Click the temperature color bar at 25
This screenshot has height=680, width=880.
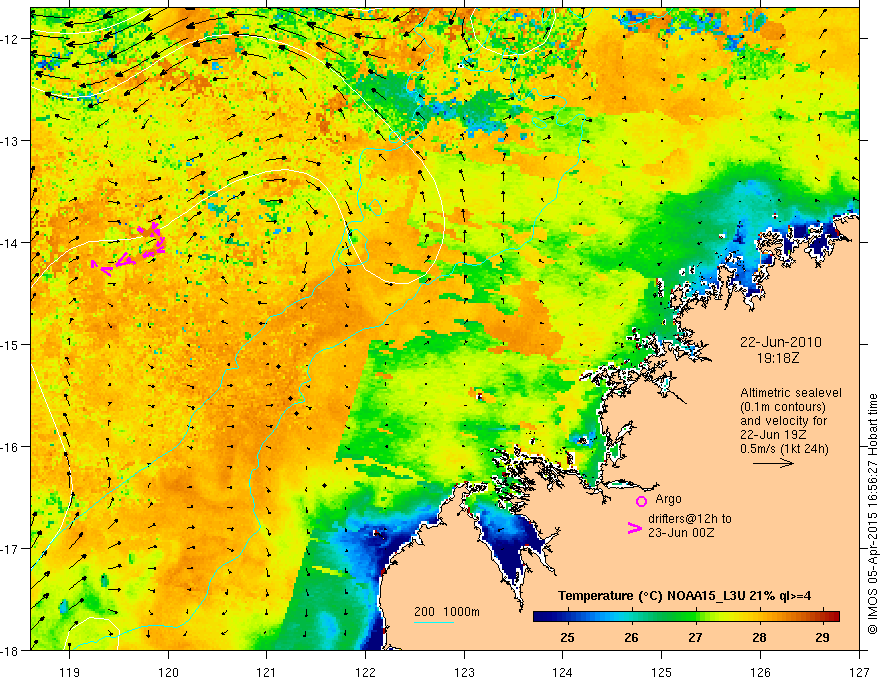567,616
